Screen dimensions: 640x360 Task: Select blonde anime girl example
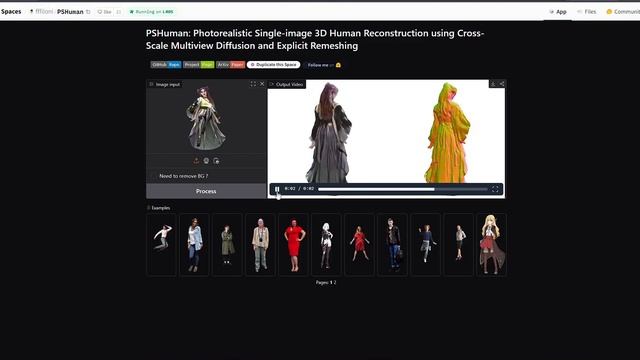[x=491, y=244]
